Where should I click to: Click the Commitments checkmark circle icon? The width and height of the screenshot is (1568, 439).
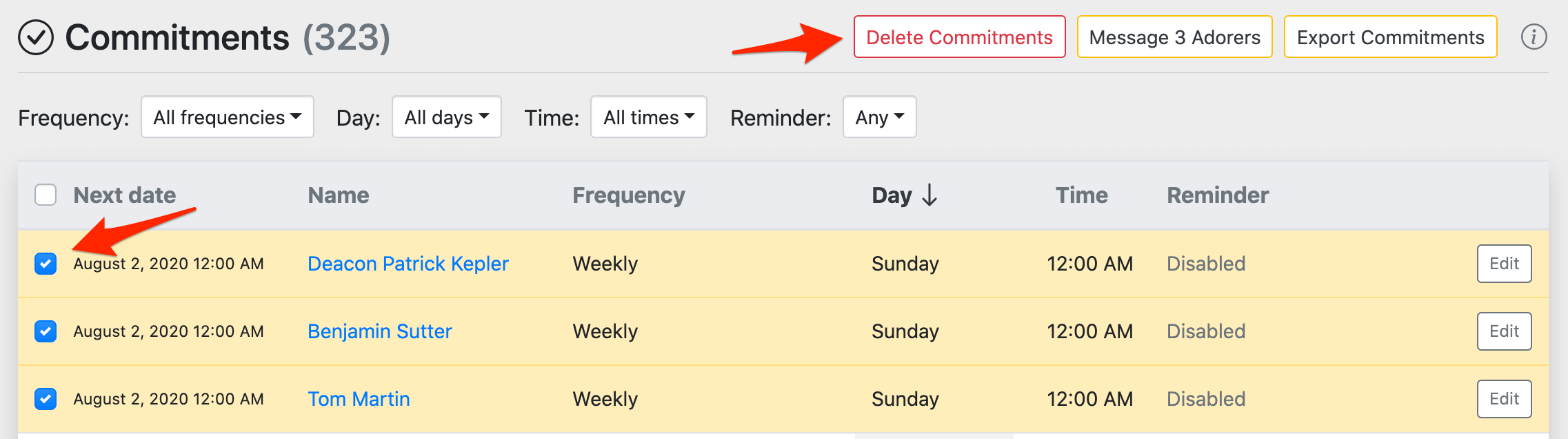pyautogui.click(x=36, y=37)
